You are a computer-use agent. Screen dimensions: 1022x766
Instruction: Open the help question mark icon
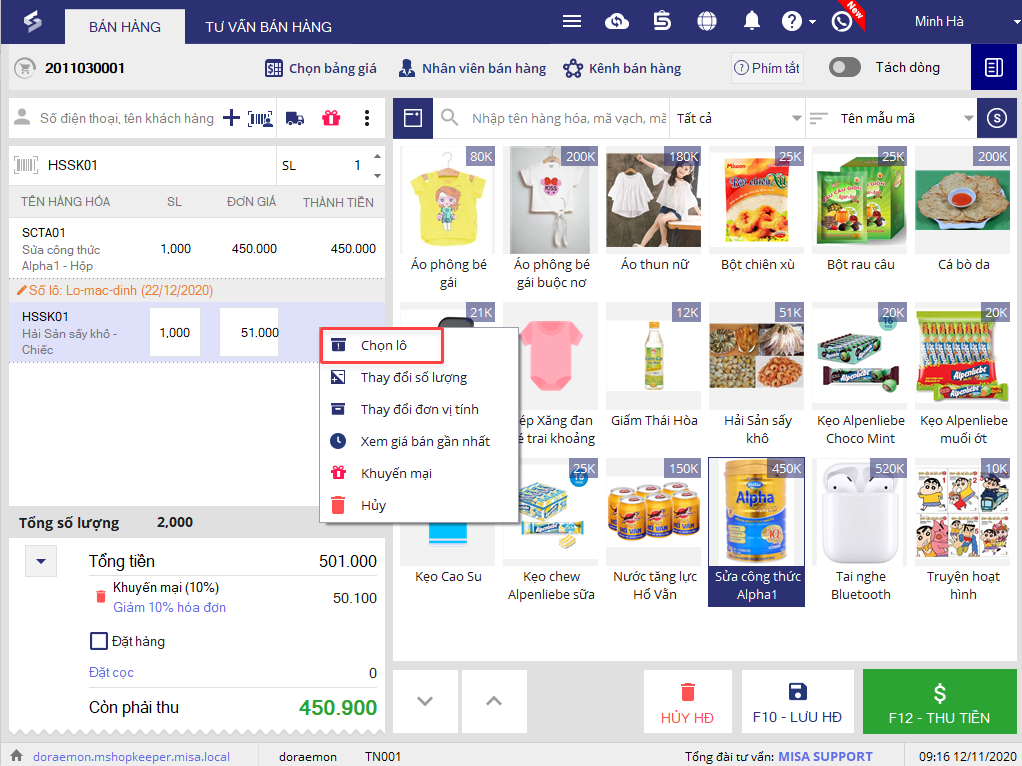(x=791, y=22)
